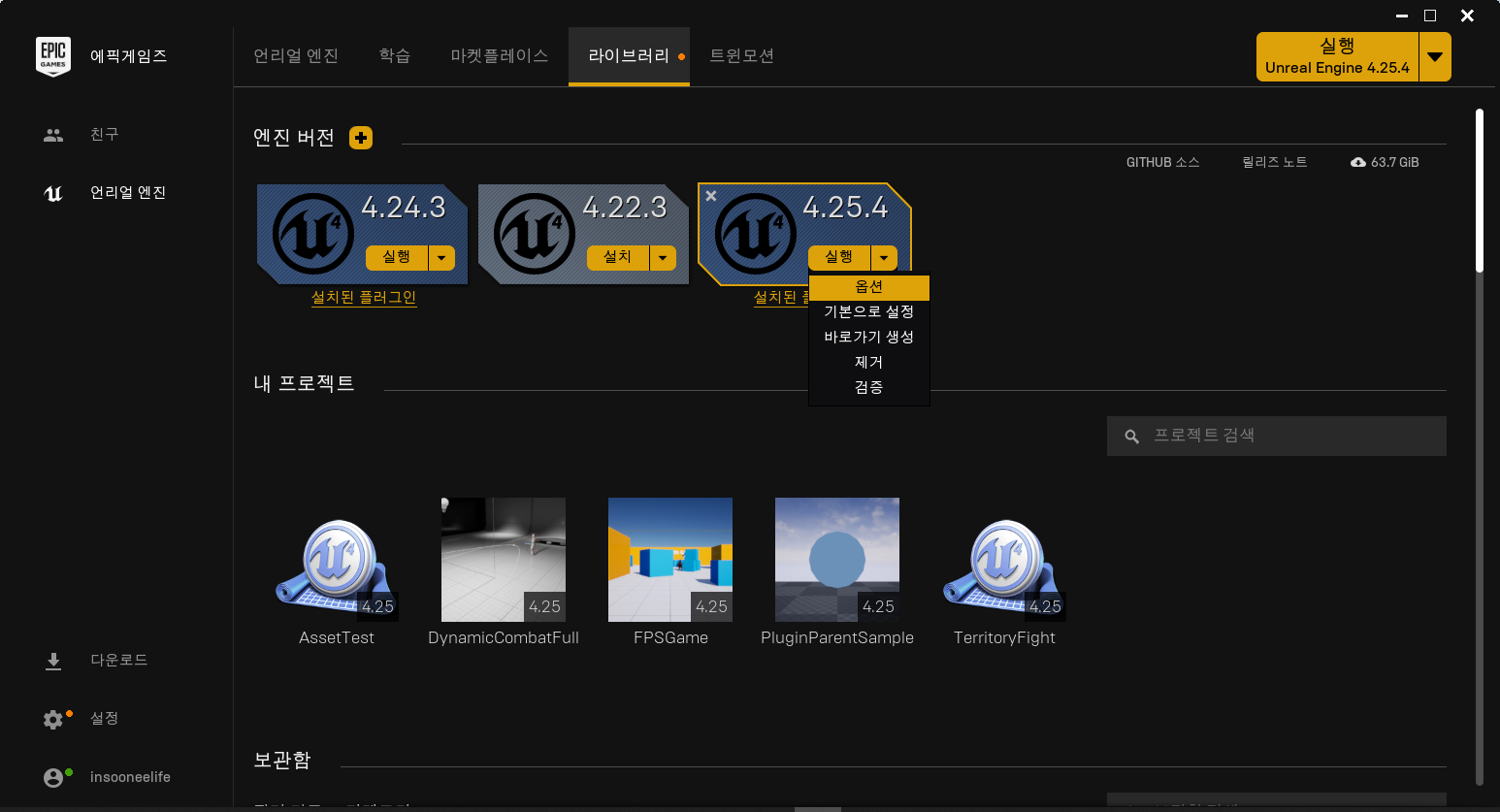Viewport: 1500px width, 812px height.
Task: Open 설치된 플러그인 link under 4.24.3
Action: click(x=364, y=298)
